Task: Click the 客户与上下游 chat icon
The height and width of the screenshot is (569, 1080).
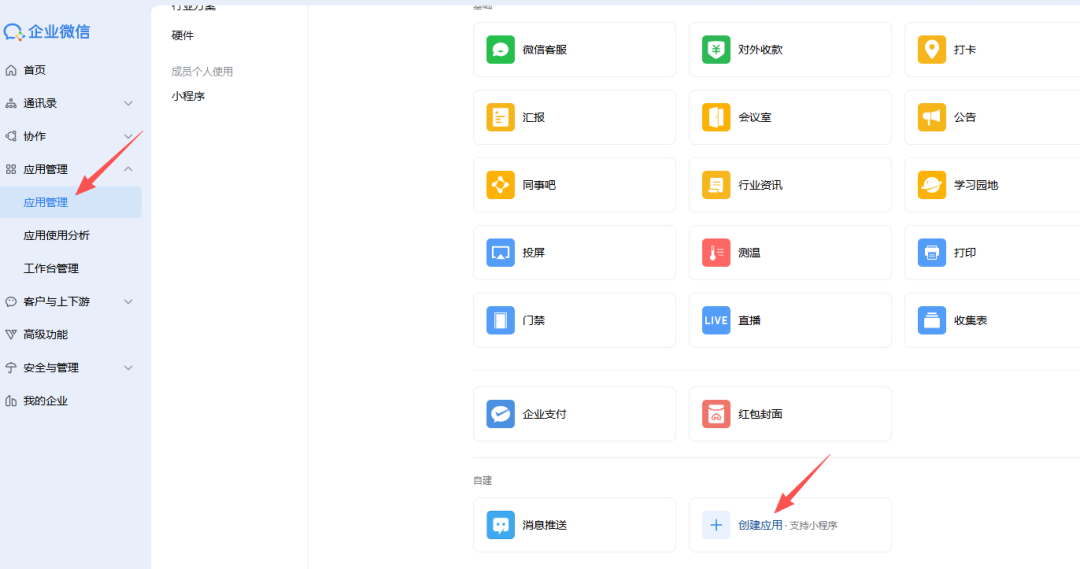Action: tap(11, 302)
